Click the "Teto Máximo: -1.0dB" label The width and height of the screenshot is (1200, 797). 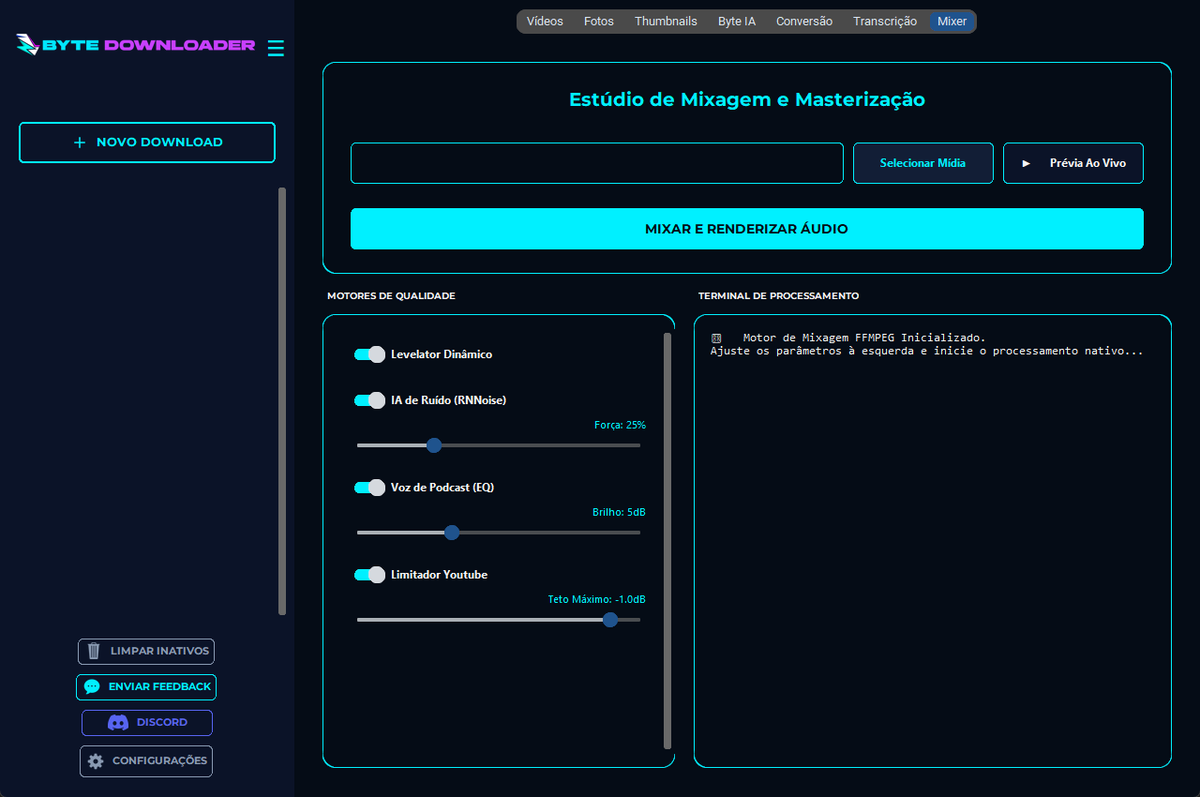tap(597, 599)
